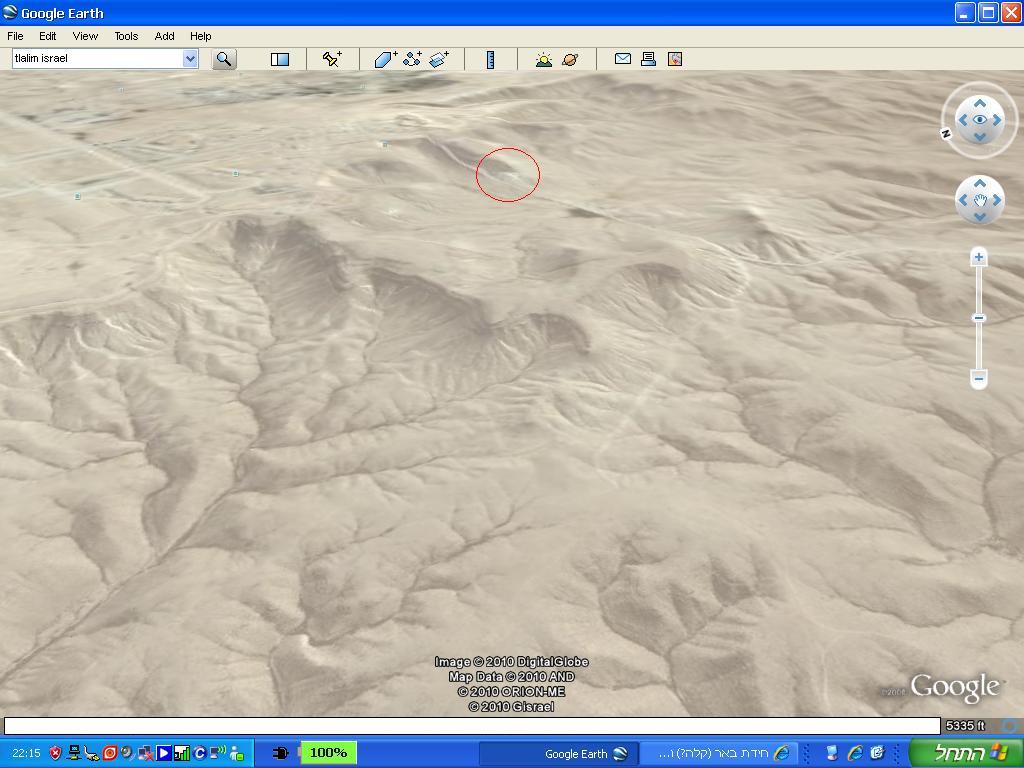1024x768 pixels.
Task: Open the ruler measurement tool
Action: [490, 59]
